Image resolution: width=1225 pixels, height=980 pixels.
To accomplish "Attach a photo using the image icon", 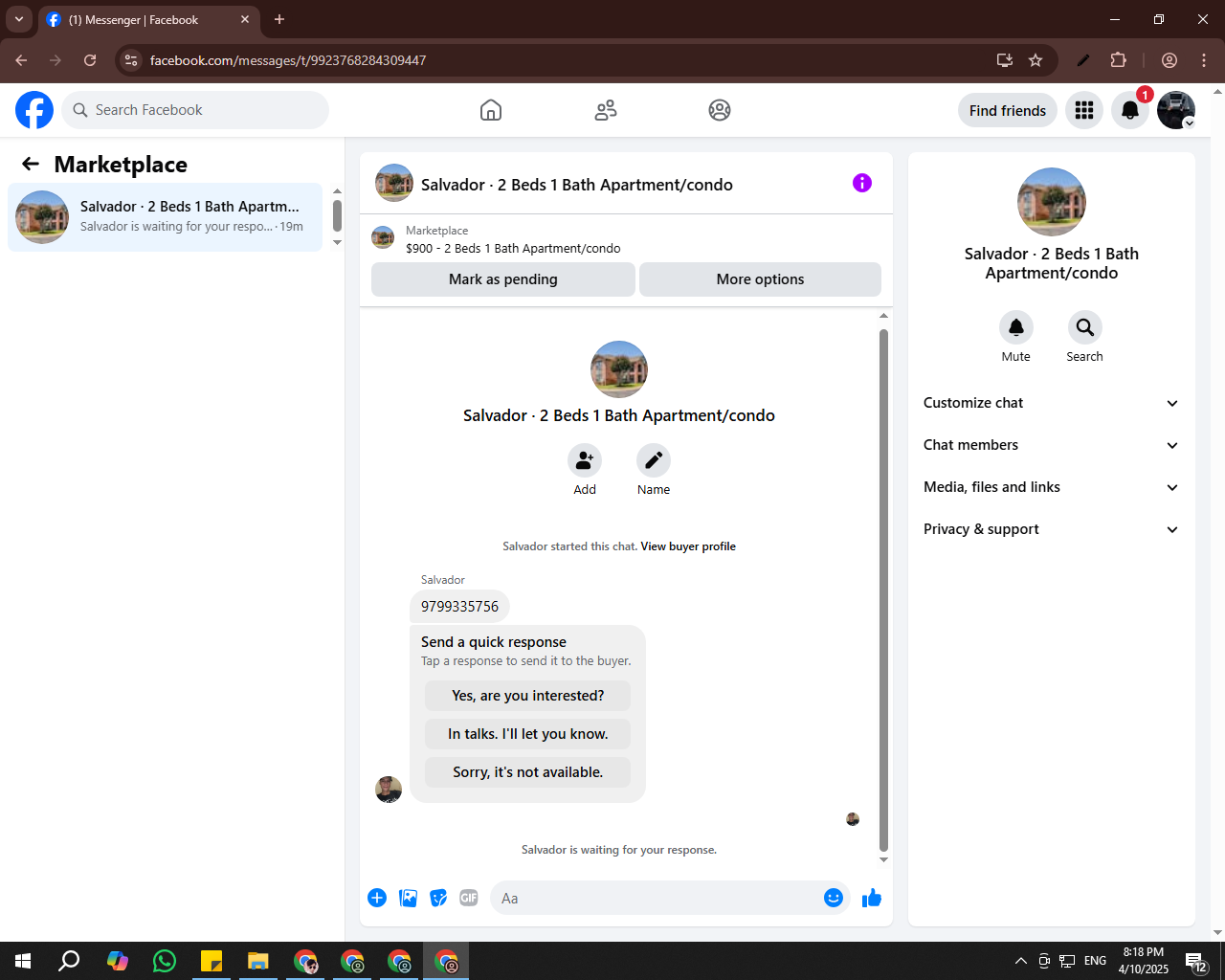I will point(408,898).
